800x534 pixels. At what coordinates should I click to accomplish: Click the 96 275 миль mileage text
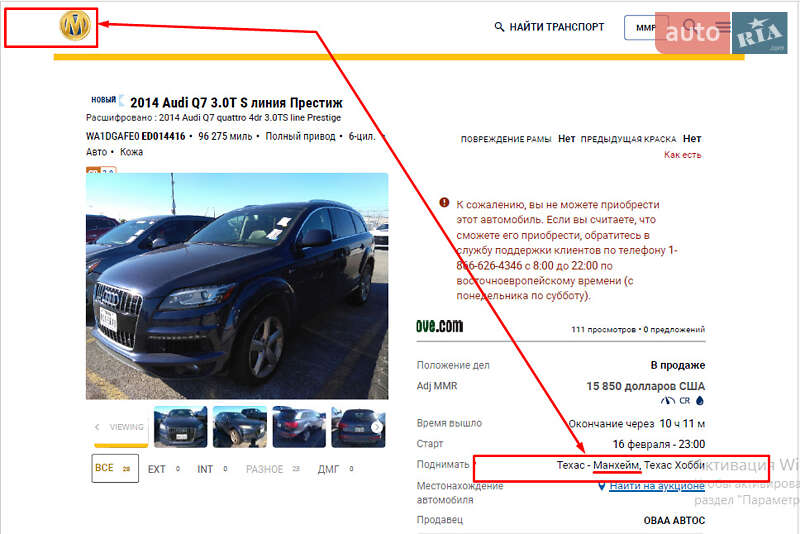(225, 136)
